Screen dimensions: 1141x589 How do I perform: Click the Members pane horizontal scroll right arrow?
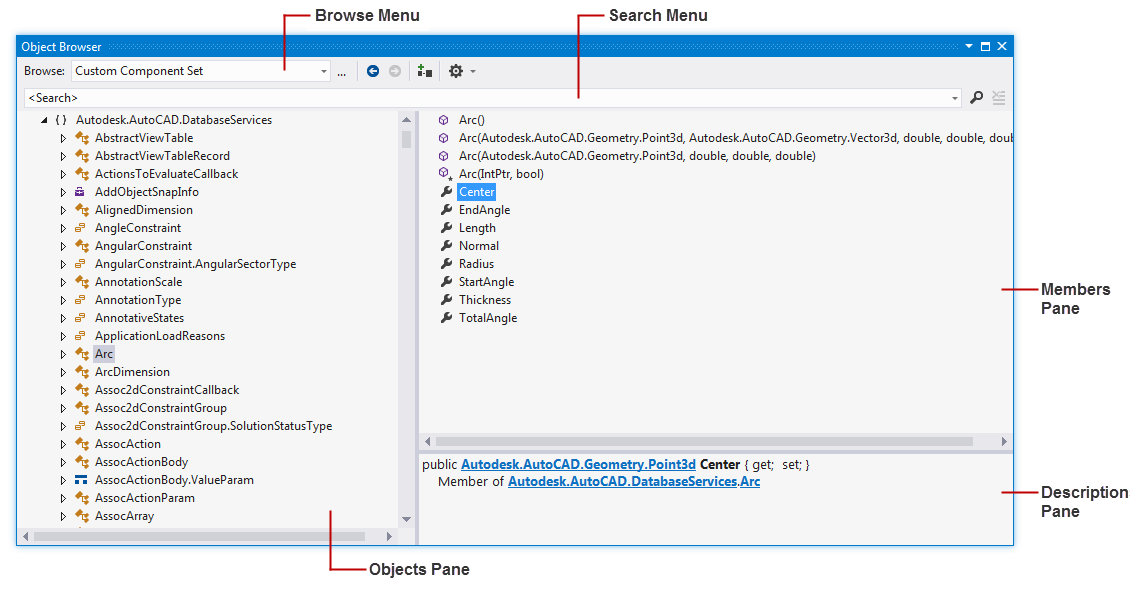pos(1003,441)
